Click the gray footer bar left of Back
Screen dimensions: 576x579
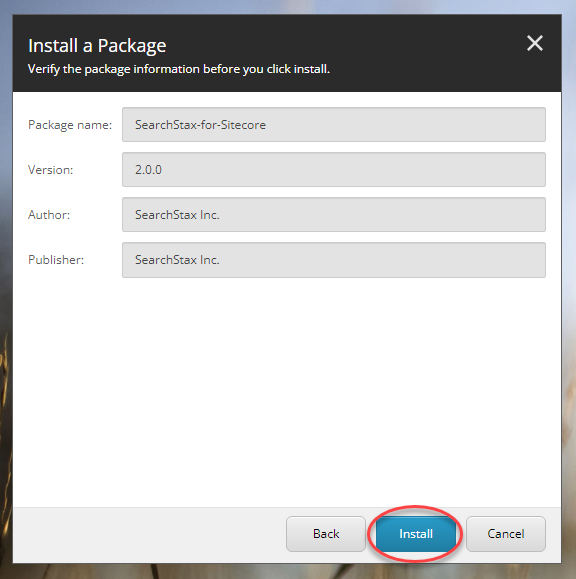(x=148, y=535)
